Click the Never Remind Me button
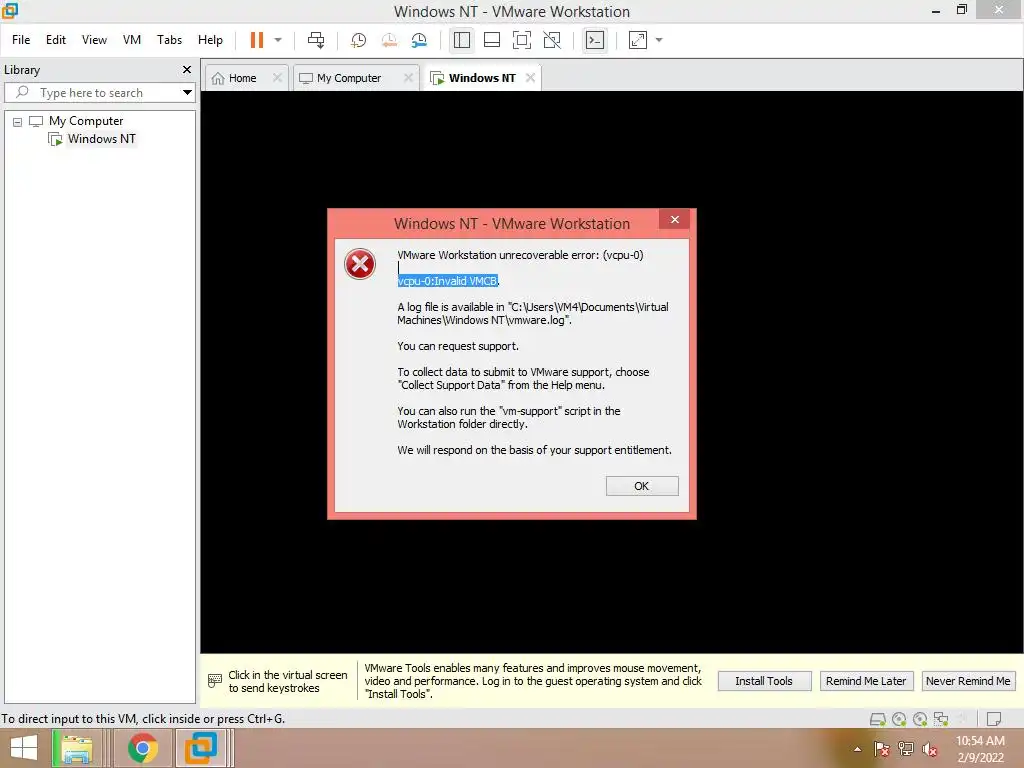Image resolution: width=1024 pixels, height=768 pixels. (x=968, y=681)
